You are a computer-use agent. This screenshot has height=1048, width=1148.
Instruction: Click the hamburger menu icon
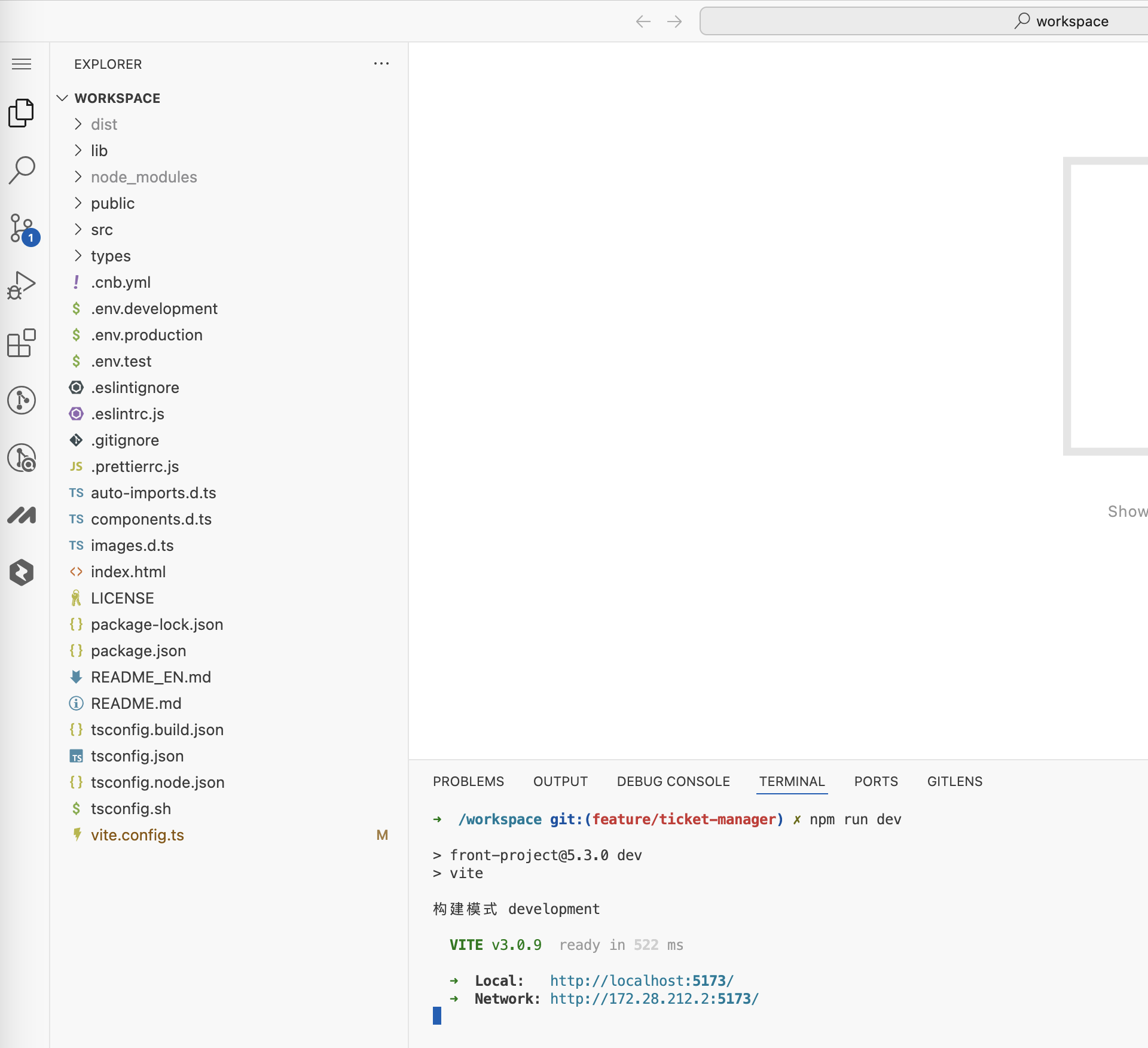pos(22,64)
